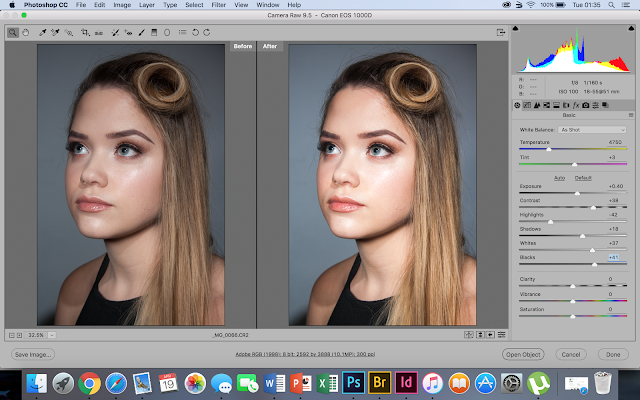Click the Save Image button
Viewport: 640px width, 400px height.
point(34,354)
